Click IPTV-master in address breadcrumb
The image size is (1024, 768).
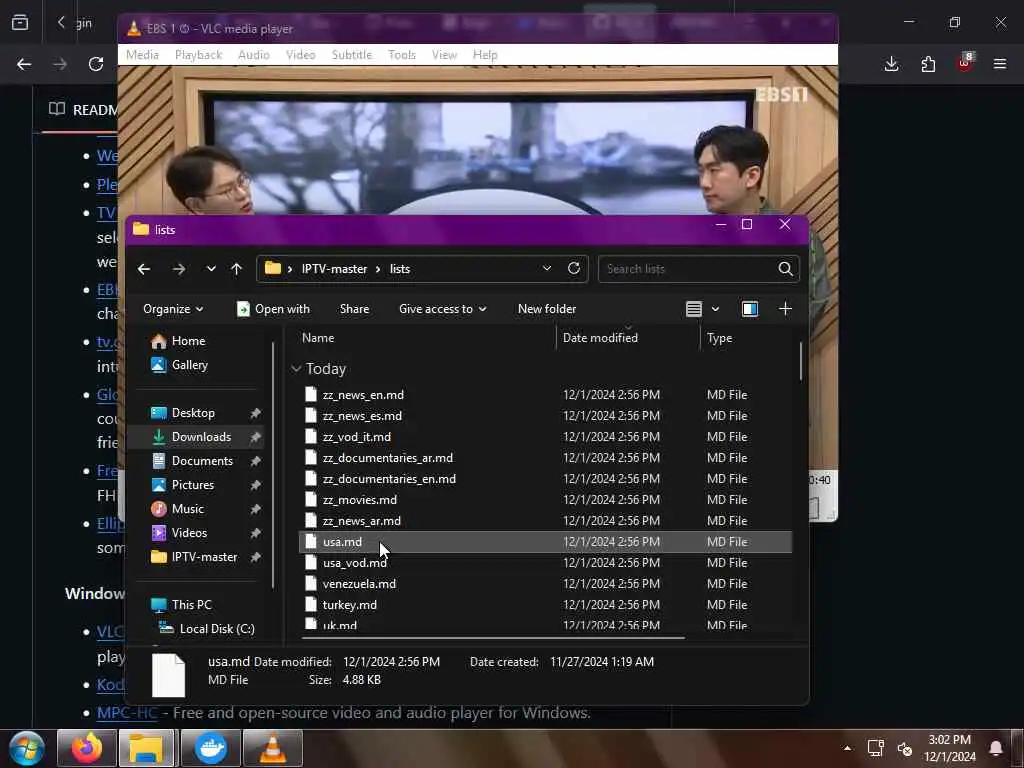click(x=334, y=269)
